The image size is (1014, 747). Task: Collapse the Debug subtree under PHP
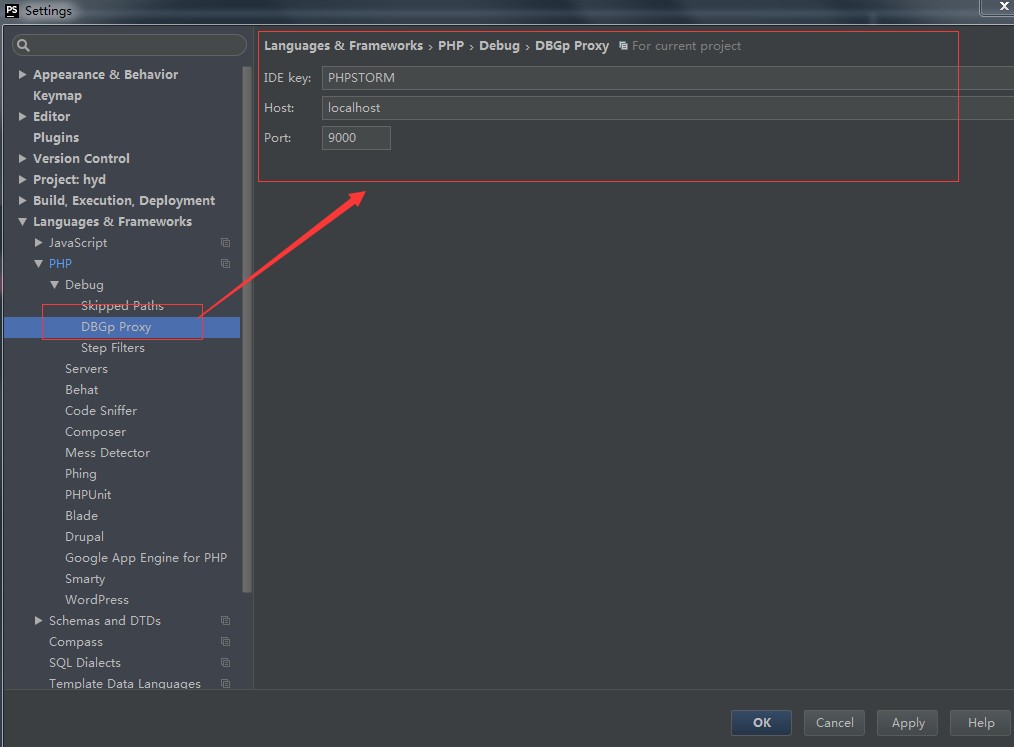[x=54, y=285]
